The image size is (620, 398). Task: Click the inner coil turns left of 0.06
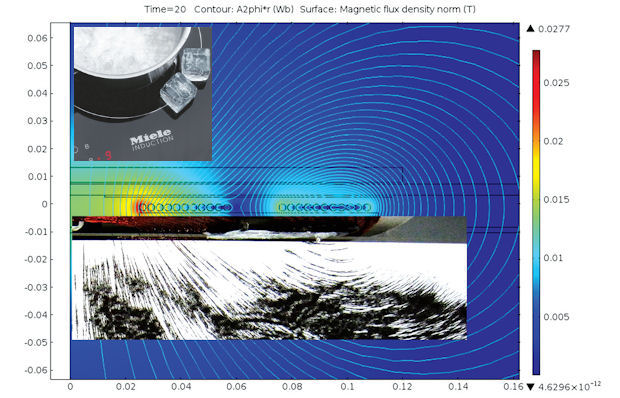(185, 207)
